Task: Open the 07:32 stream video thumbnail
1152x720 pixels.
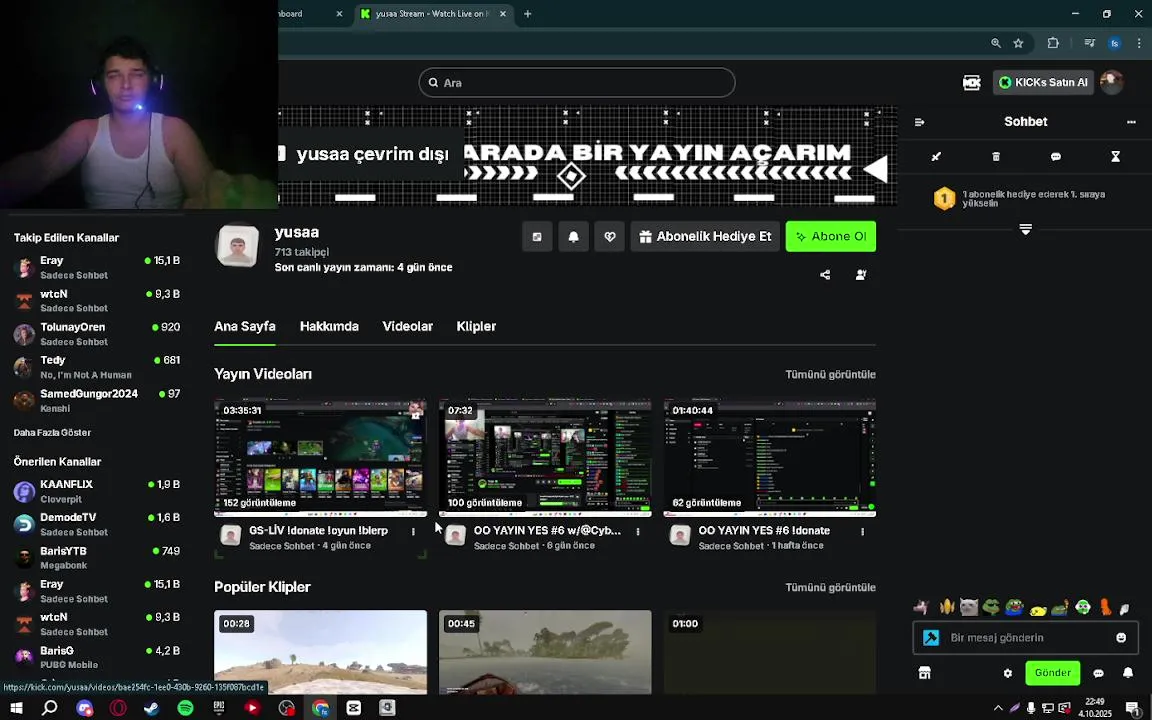Action: [x=545, y=458]
